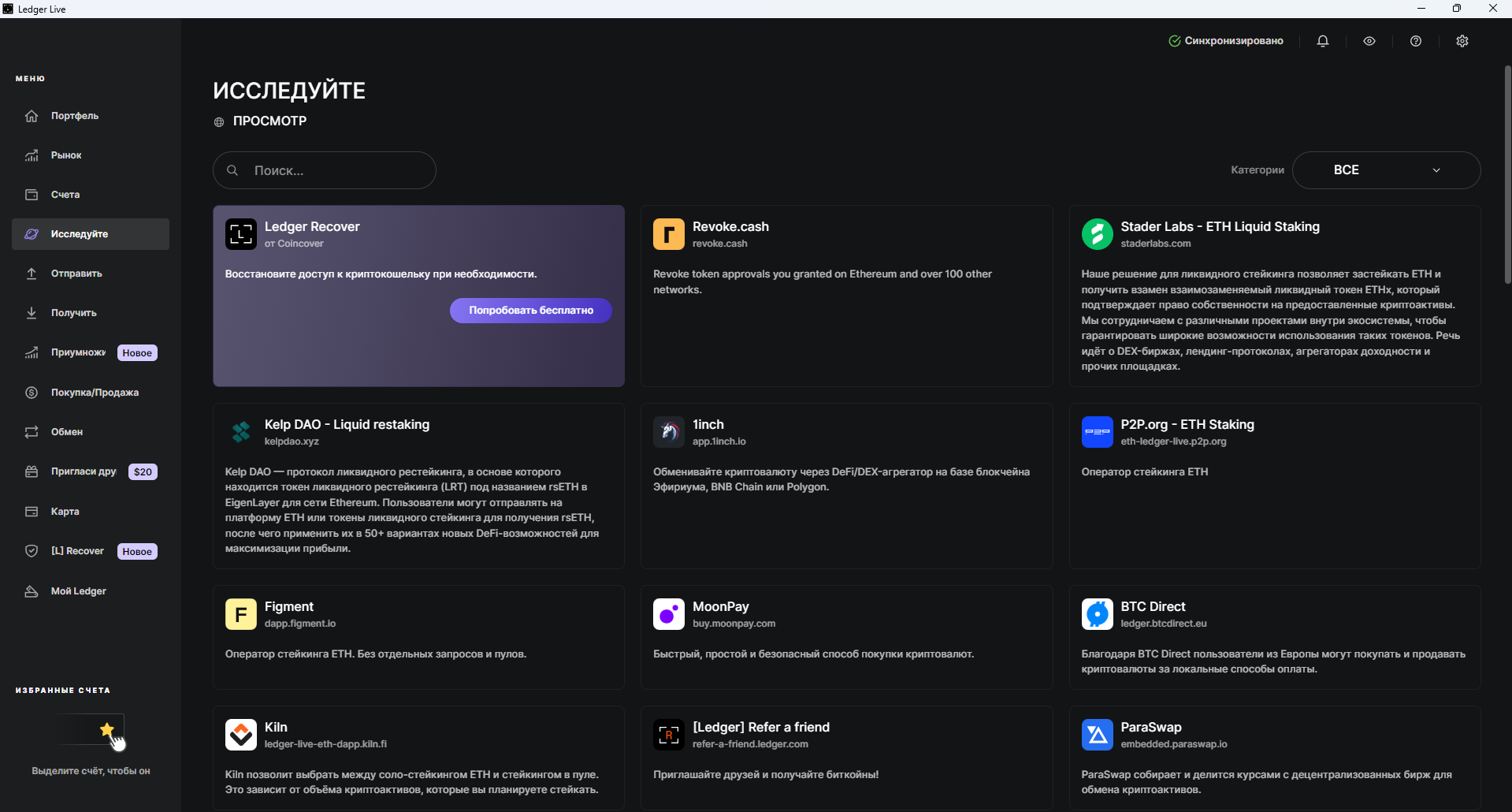Click the Stader Labs green logo
The image size is (1512, 812).
tap(1098, 234)
